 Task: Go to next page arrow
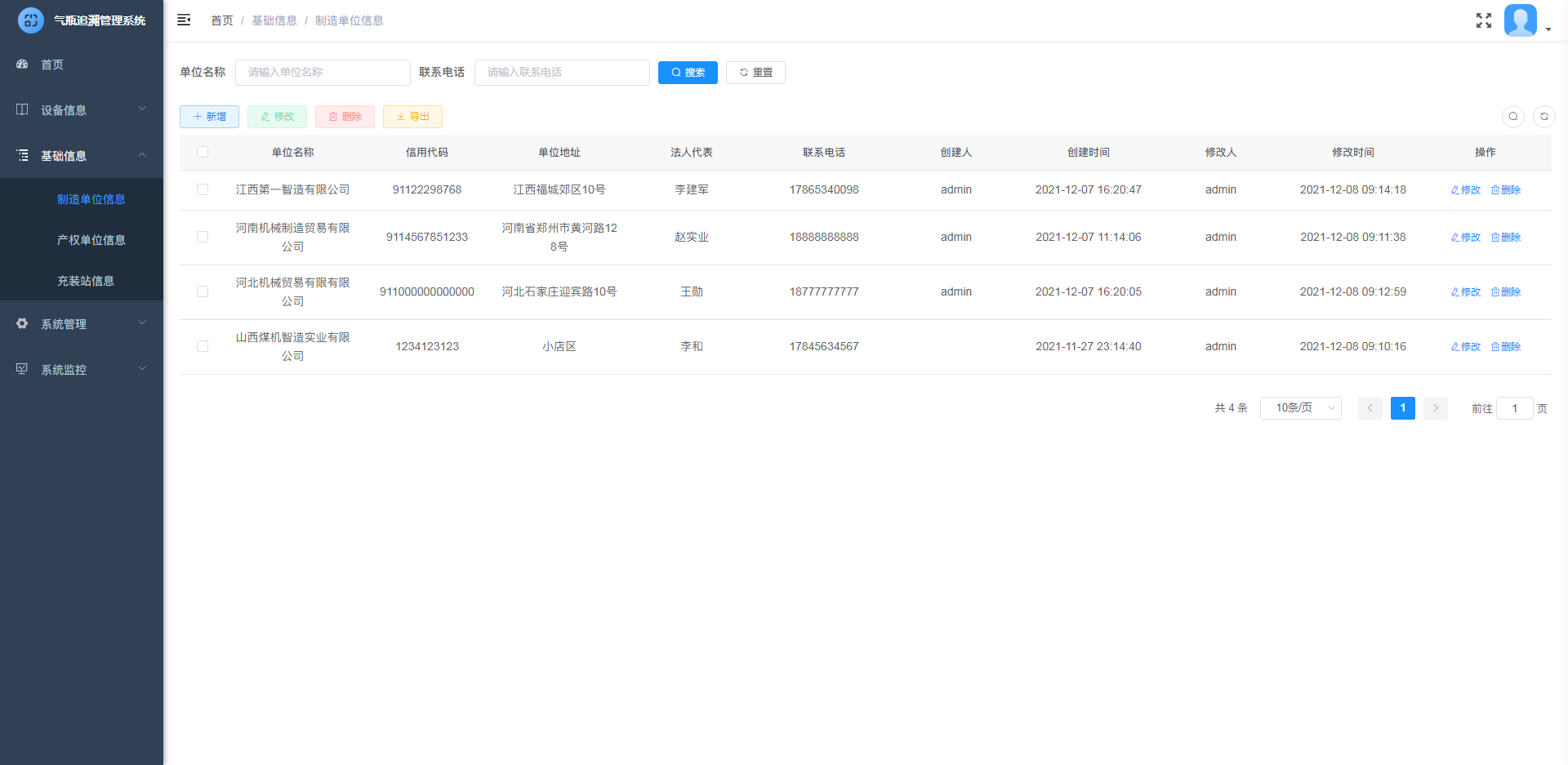(x=1436, y=408)
